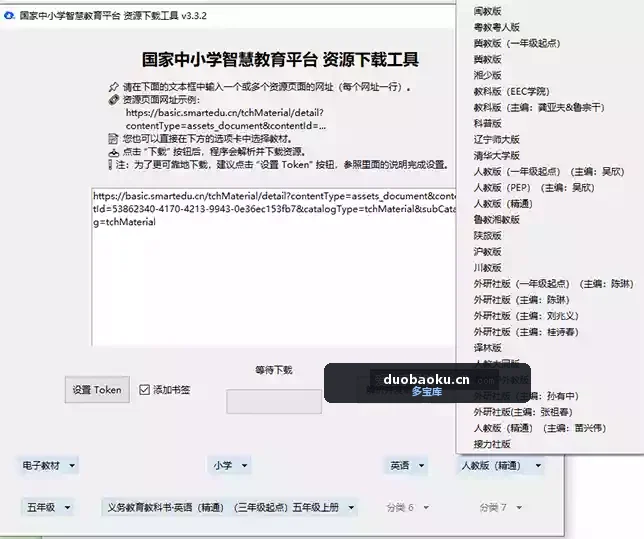Select 辽宁师大版 option
The height and width of the screenshot is (539, 644).
tap(497, 139)
